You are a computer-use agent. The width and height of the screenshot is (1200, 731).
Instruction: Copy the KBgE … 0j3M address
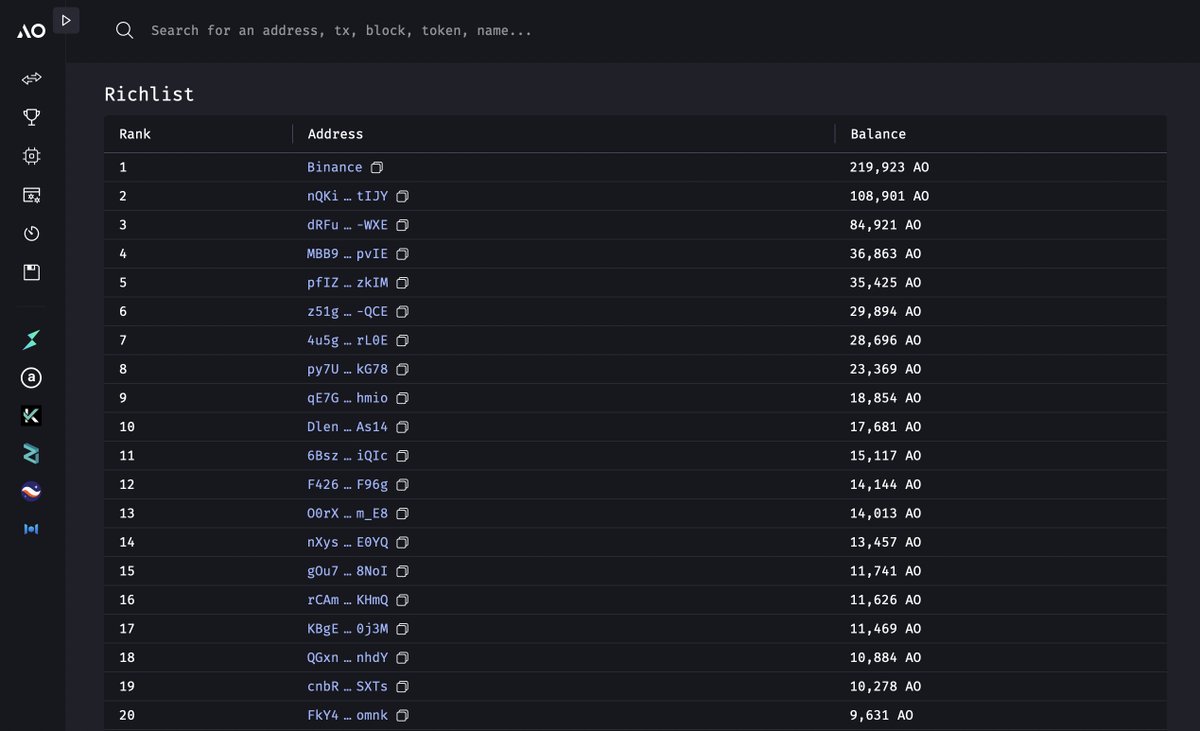[402, 629]
